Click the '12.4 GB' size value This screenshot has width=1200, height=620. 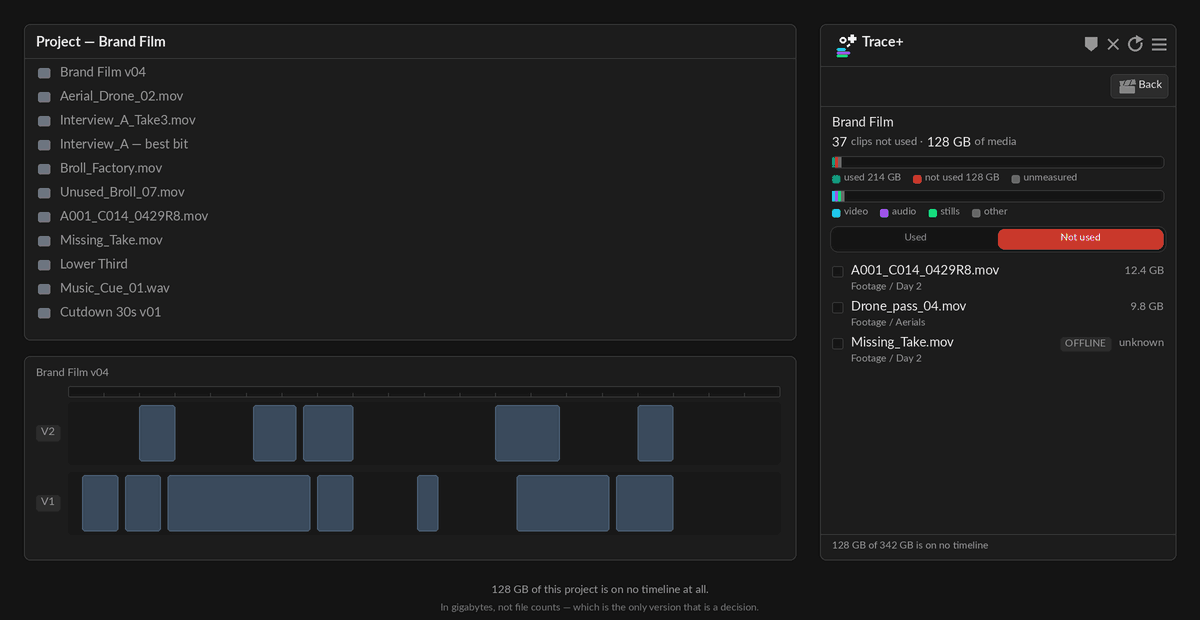(x=1144, y=271)
